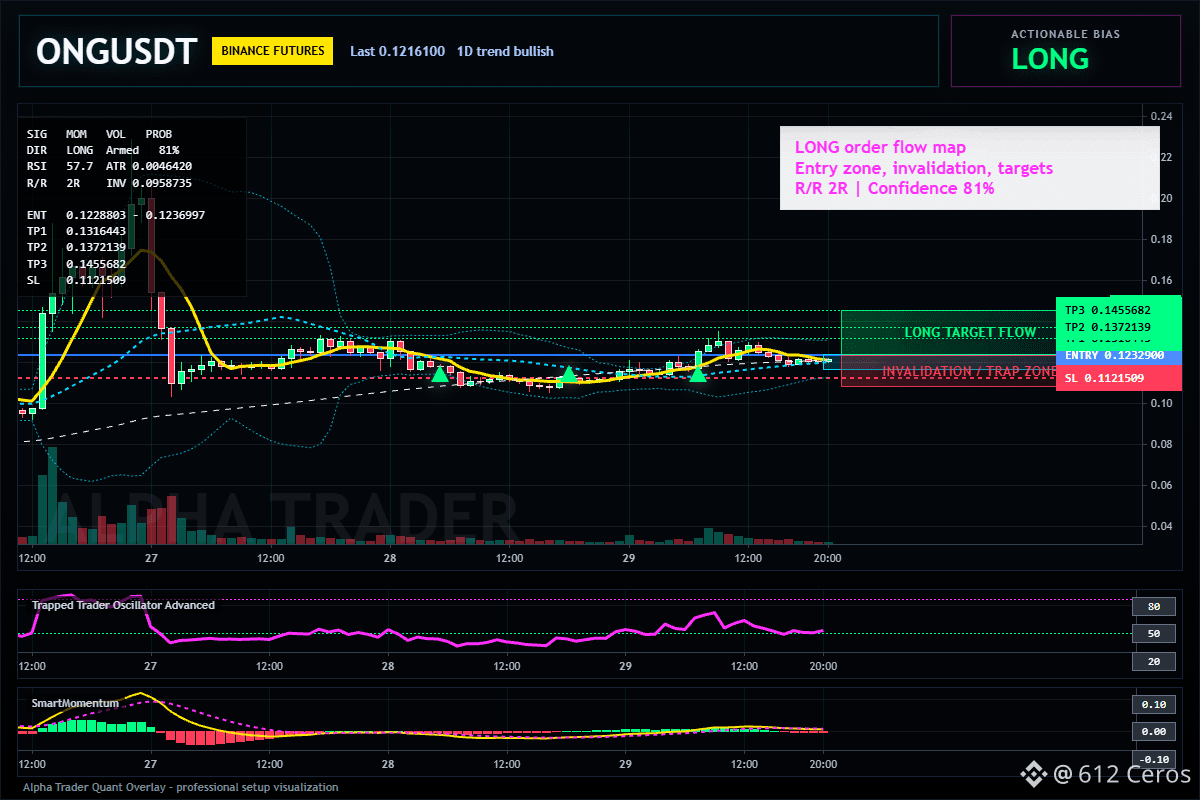Click the DIR LONG Armed 81% row
This screenshot has width=1200, height=800.
[103, 149]
